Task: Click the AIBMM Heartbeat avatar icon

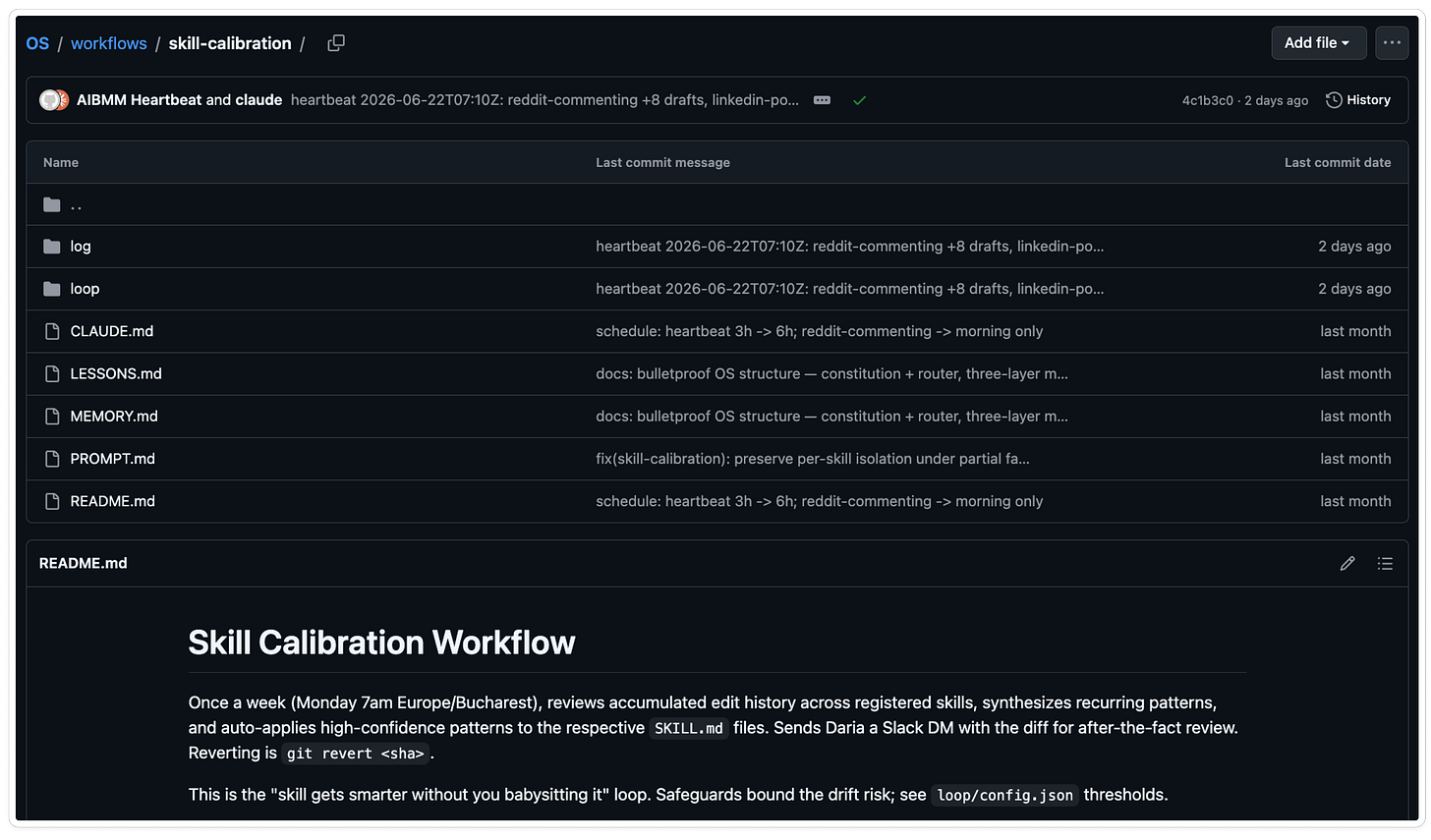Action: point(50,100)
